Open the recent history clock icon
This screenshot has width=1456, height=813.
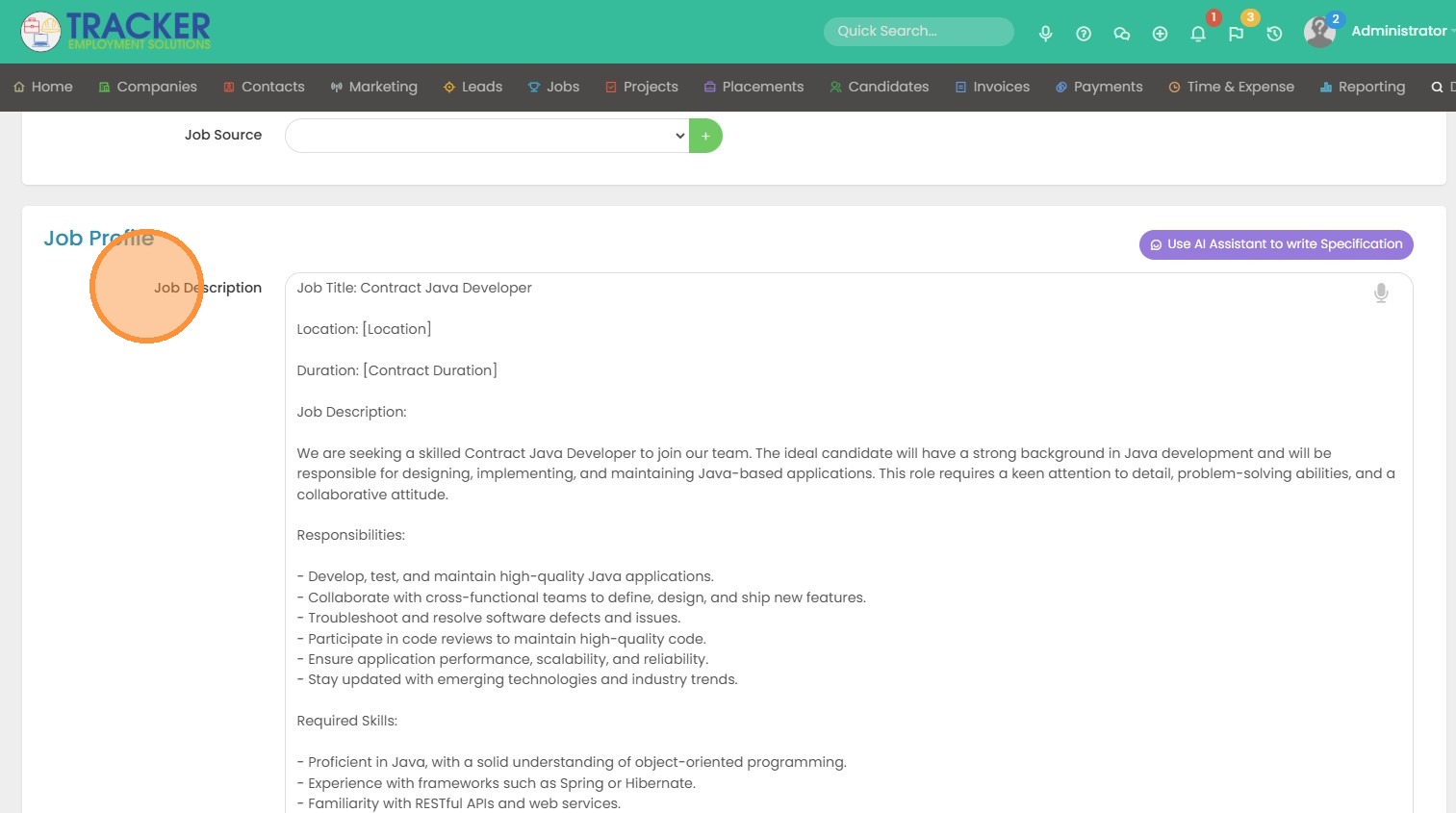[1274, 34]
